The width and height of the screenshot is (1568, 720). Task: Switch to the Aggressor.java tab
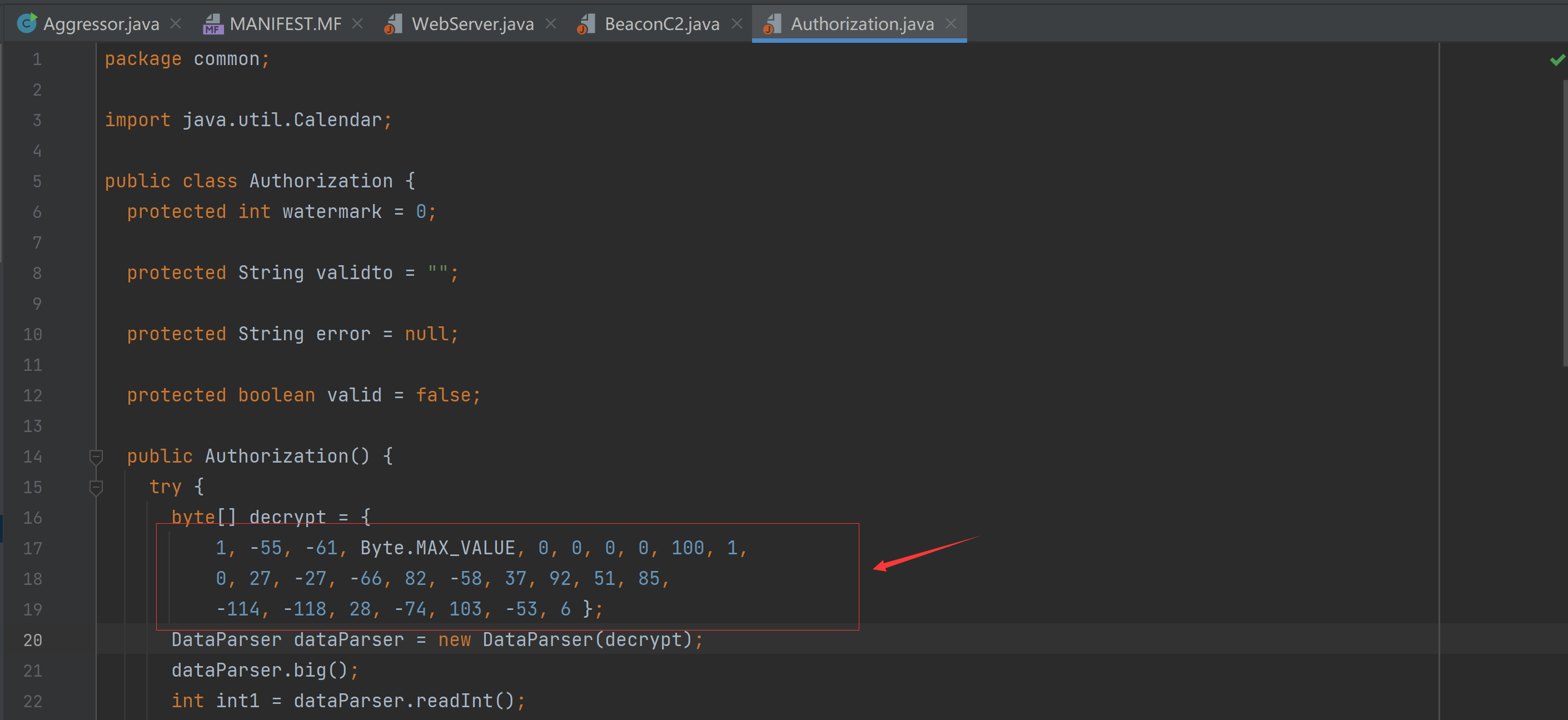[101, 24]
